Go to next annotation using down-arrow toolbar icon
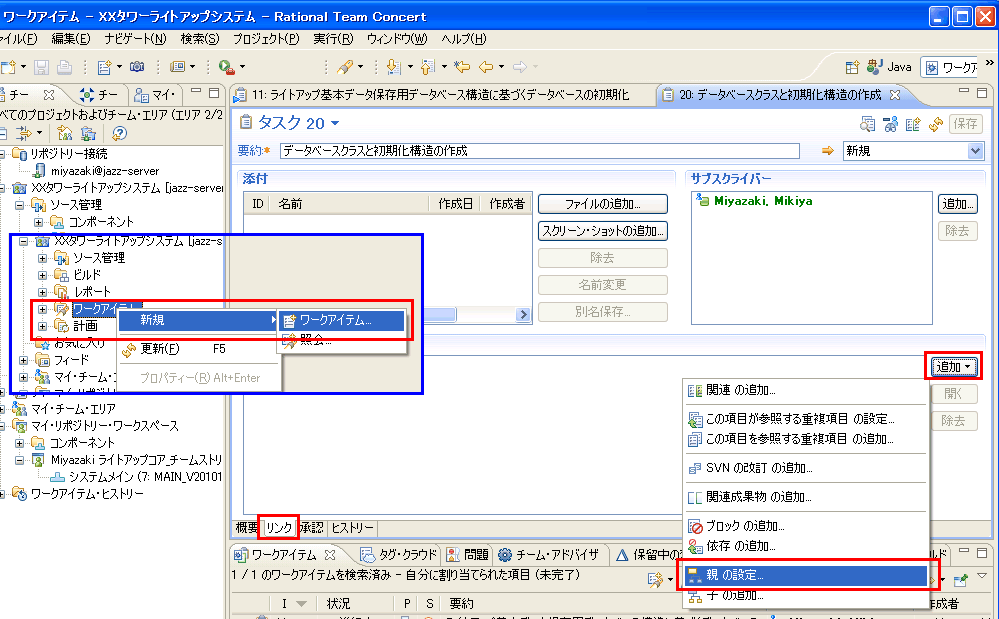 [x=394, y=66]
